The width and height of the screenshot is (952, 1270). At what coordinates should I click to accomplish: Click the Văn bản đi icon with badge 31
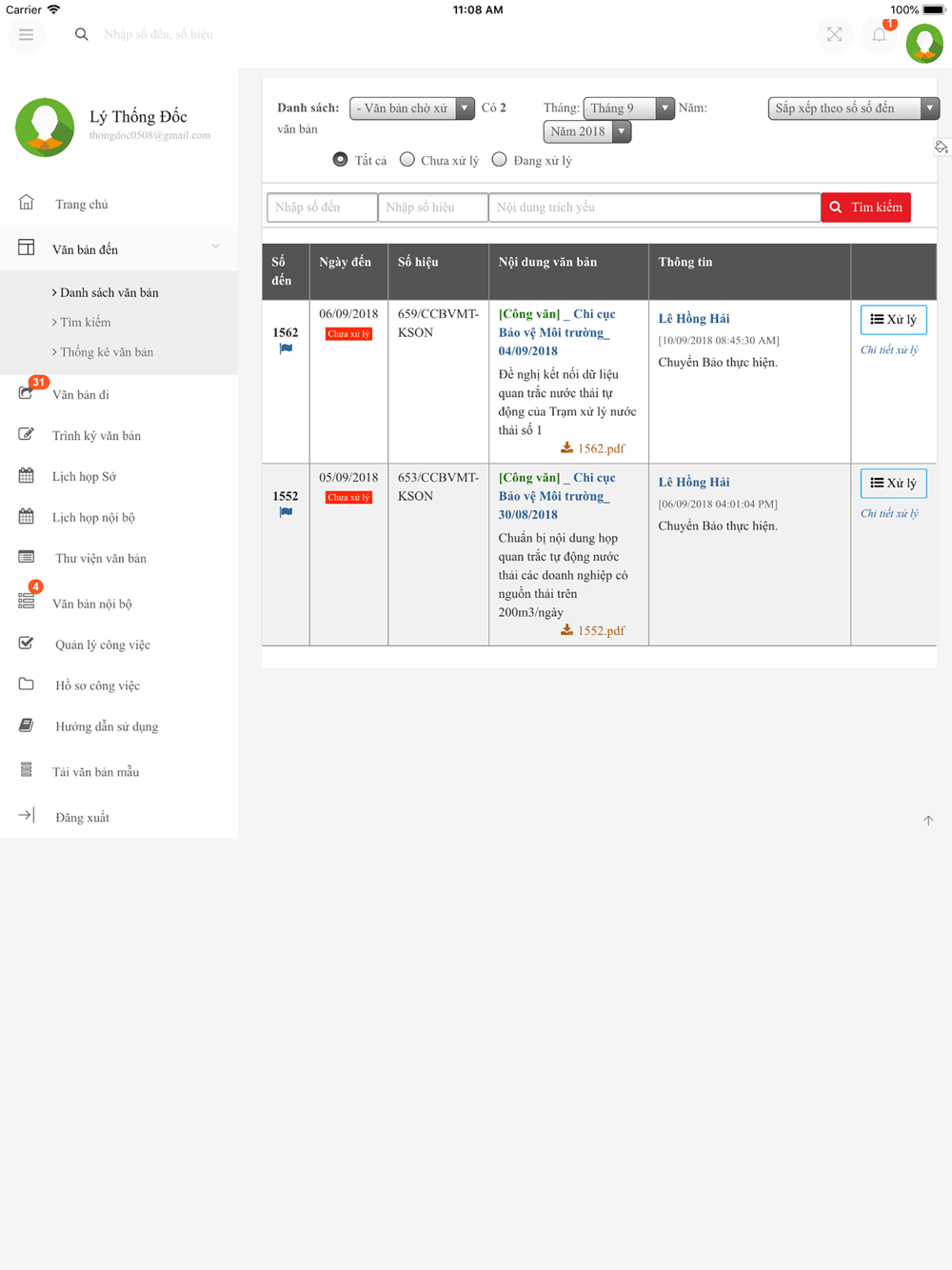27,392
